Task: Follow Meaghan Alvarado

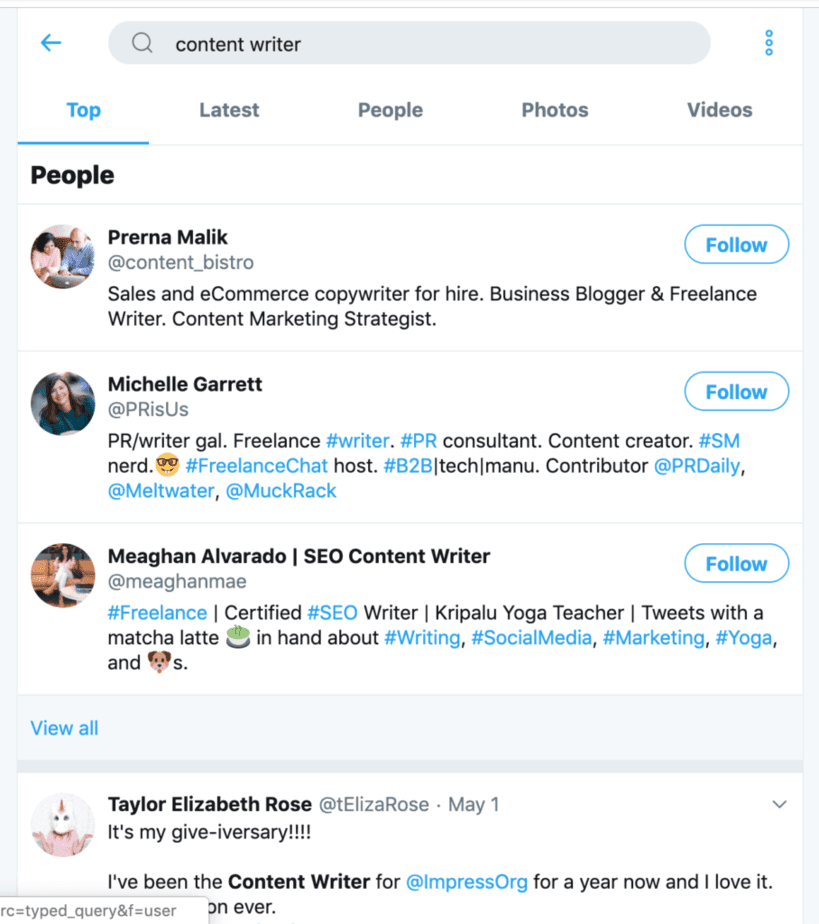Action: [736, 563]
